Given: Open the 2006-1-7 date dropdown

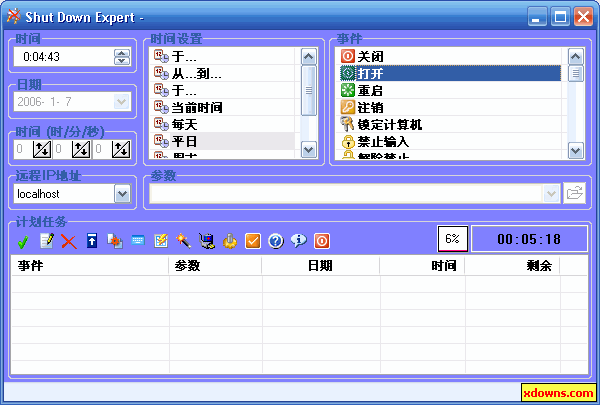Looking at the screenshot, I should click(x=122, y=102).
